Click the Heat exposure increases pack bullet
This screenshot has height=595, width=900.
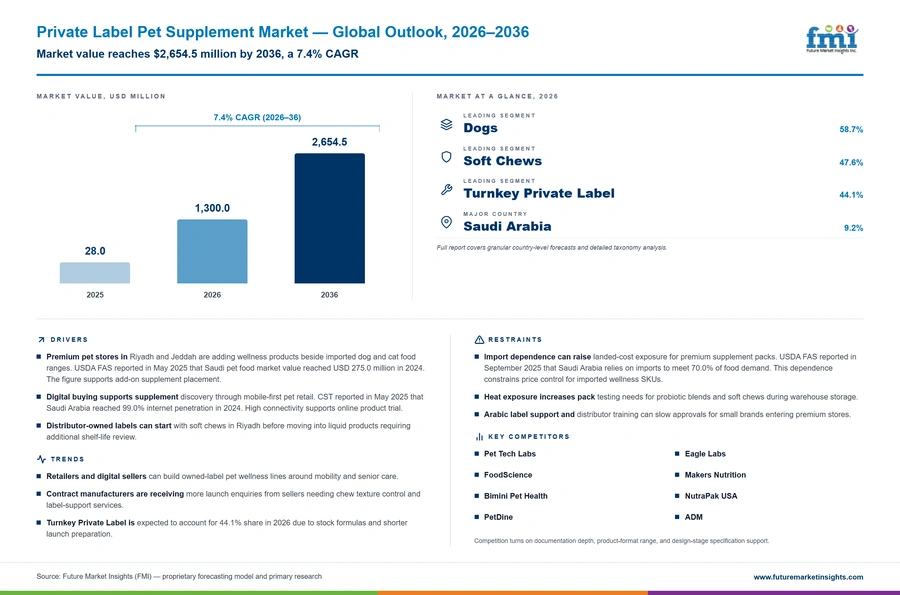tap(670, 397)
